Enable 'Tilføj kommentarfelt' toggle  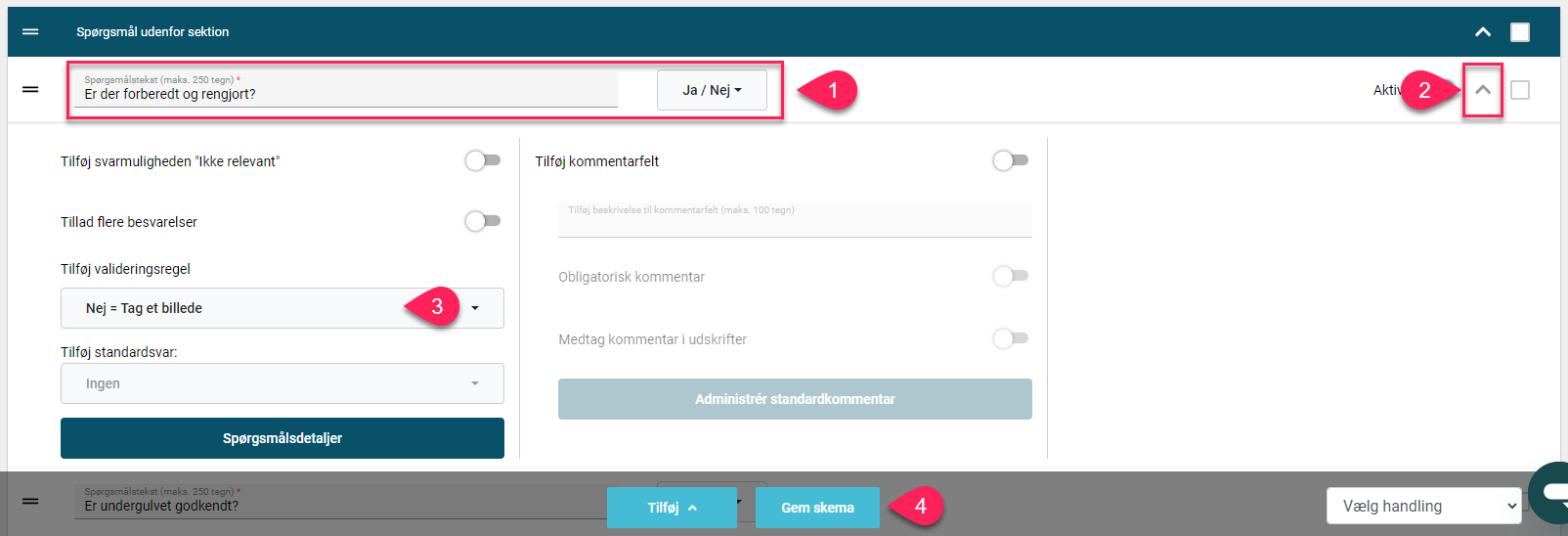coord(1011,160)
